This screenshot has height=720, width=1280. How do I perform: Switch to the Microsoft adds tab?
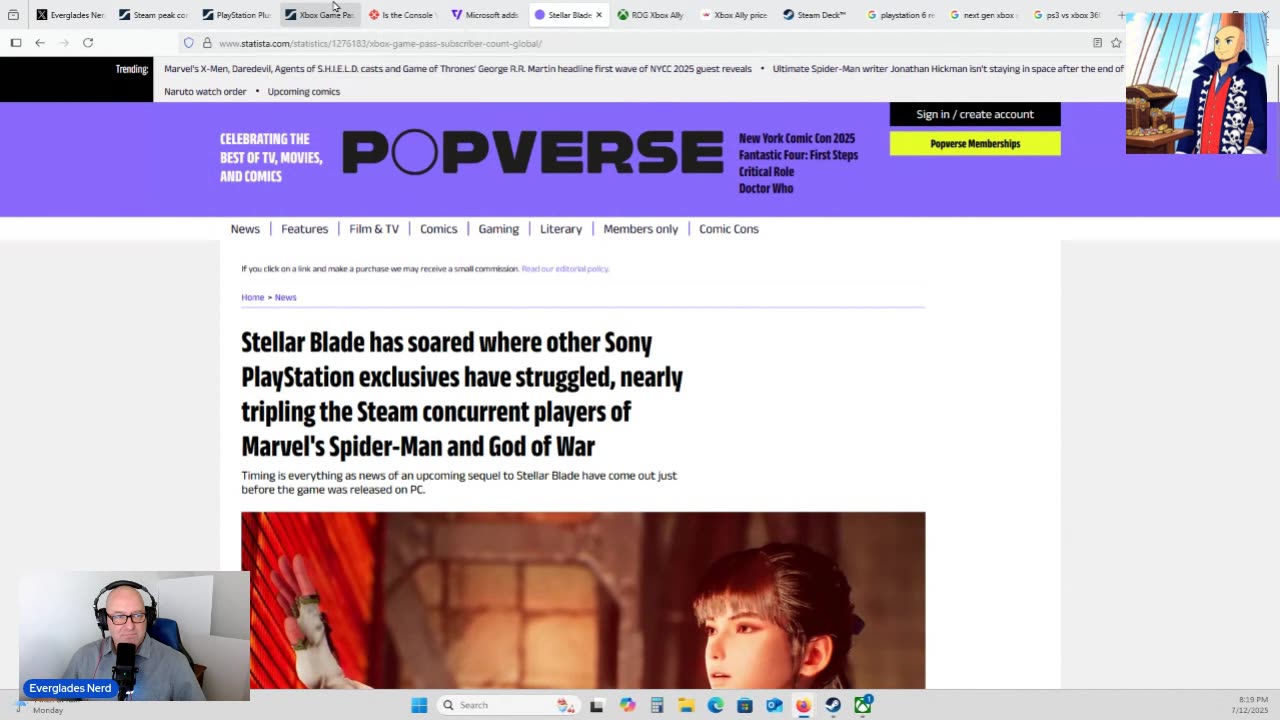484,15
